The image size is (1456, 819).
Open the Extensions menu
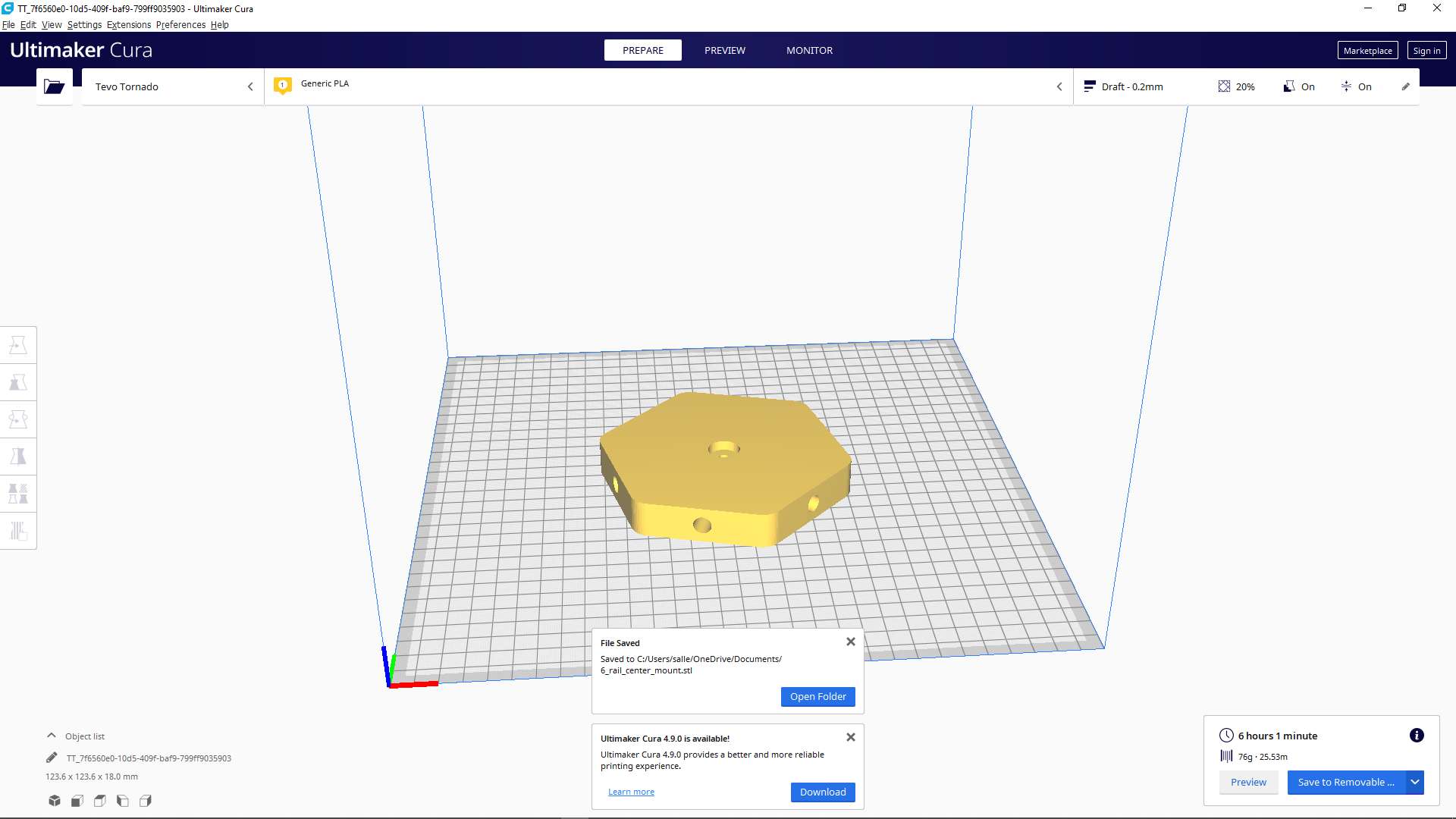129,25
